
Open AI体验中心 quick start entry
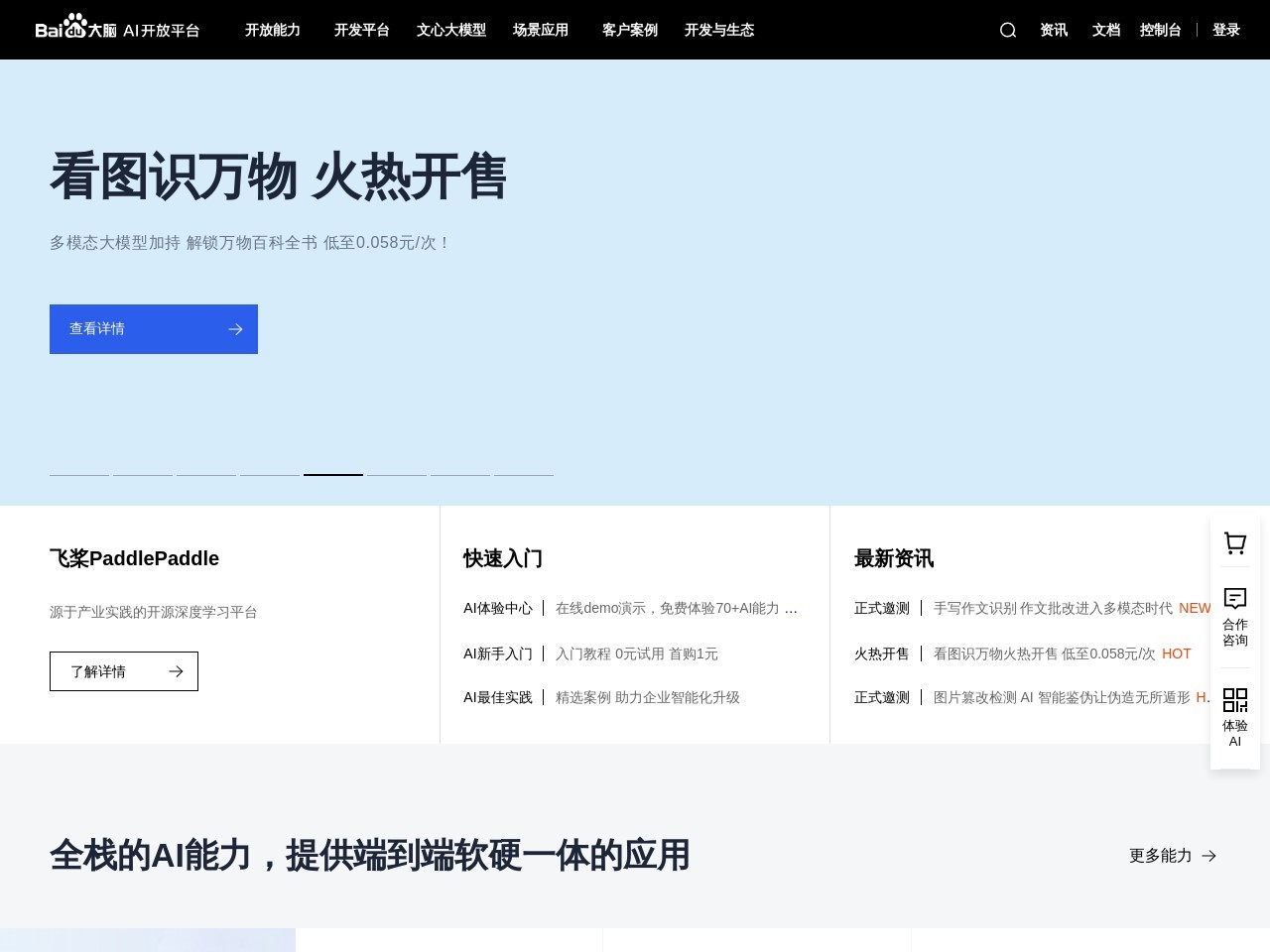coord(498,608)
